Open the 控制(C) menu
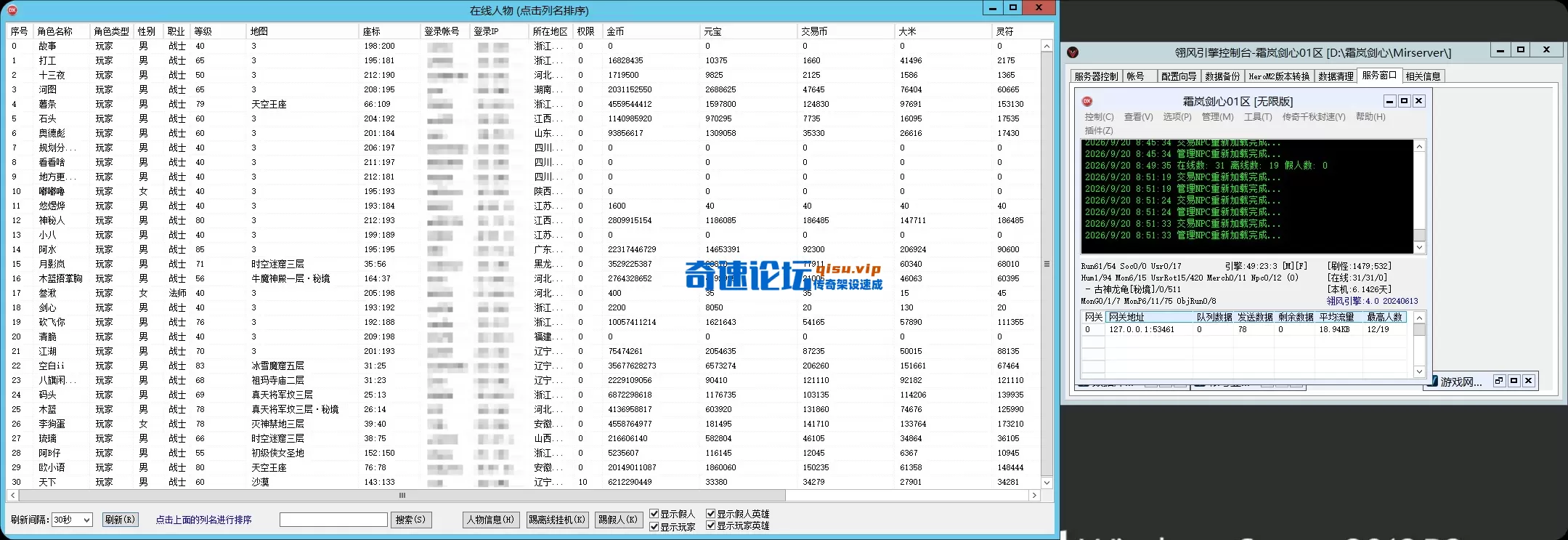This screenshot has width=1568, height=540. pos(1099,116)
